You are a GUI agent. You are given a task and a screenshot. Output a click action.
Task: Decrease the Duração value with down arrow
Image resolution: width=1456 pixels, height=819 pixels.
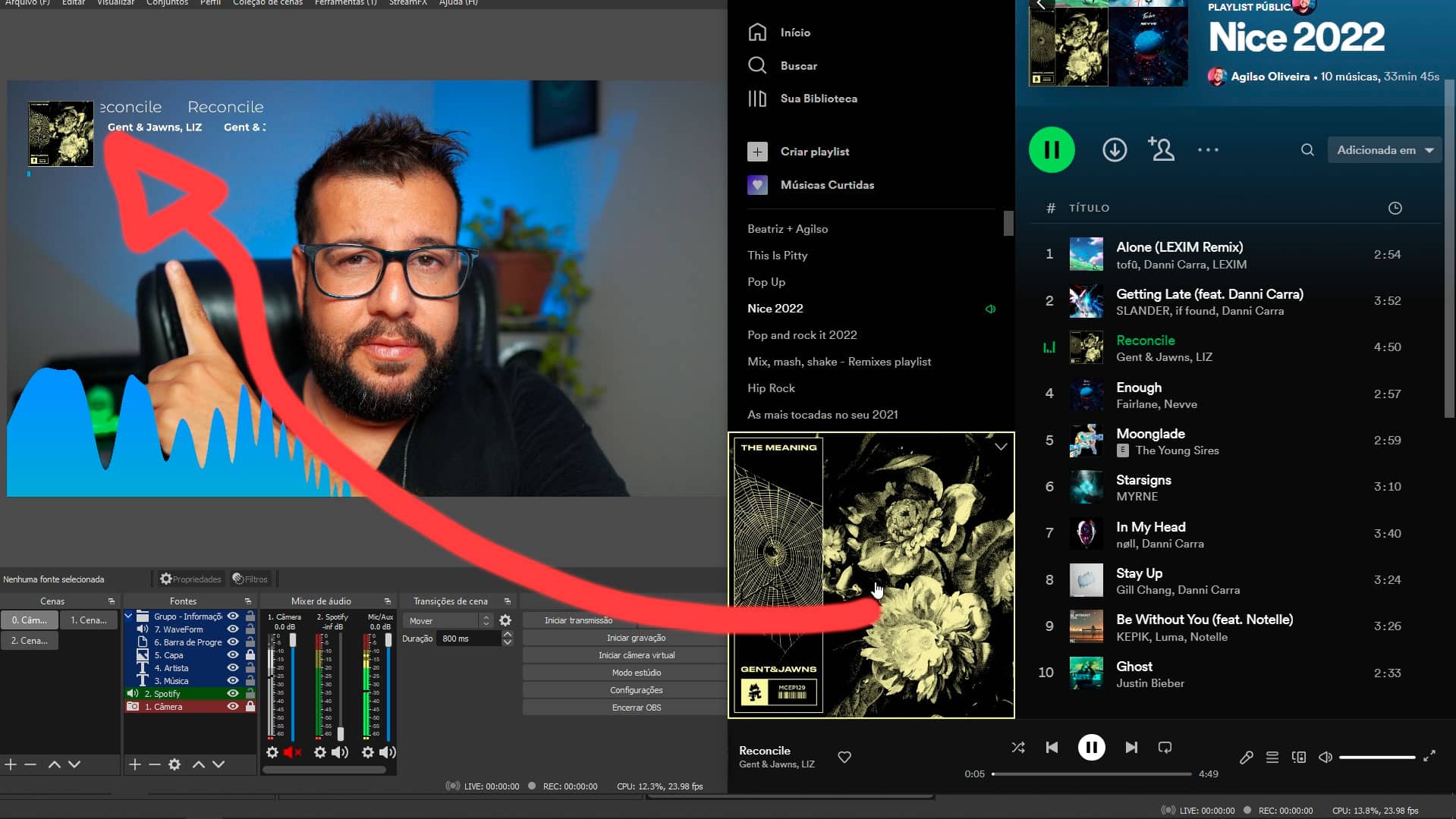pos(508,642)
